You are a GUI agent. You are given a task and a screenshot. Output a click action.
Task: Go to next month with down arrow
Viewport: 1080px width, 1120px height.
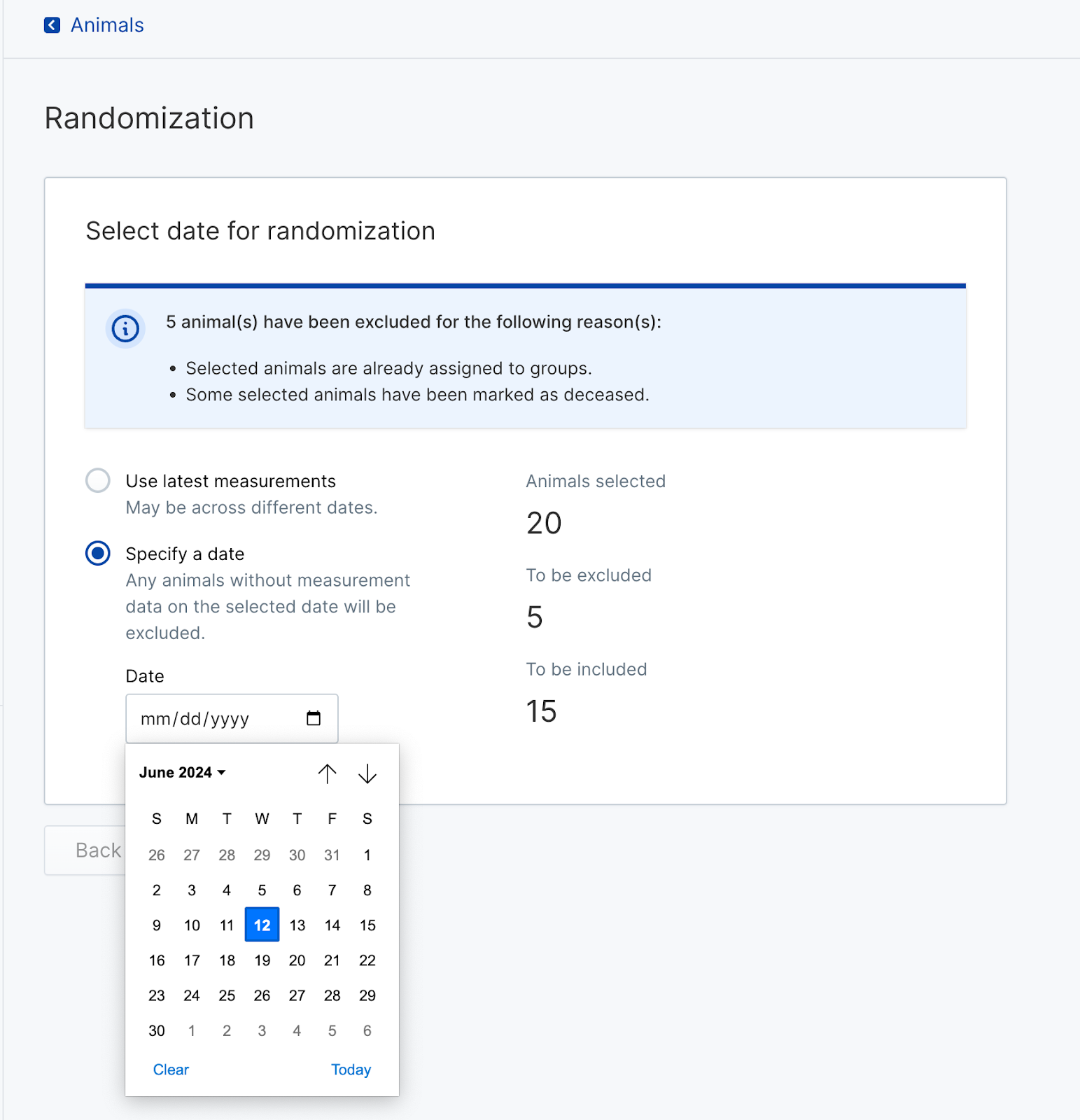(367, 773)
